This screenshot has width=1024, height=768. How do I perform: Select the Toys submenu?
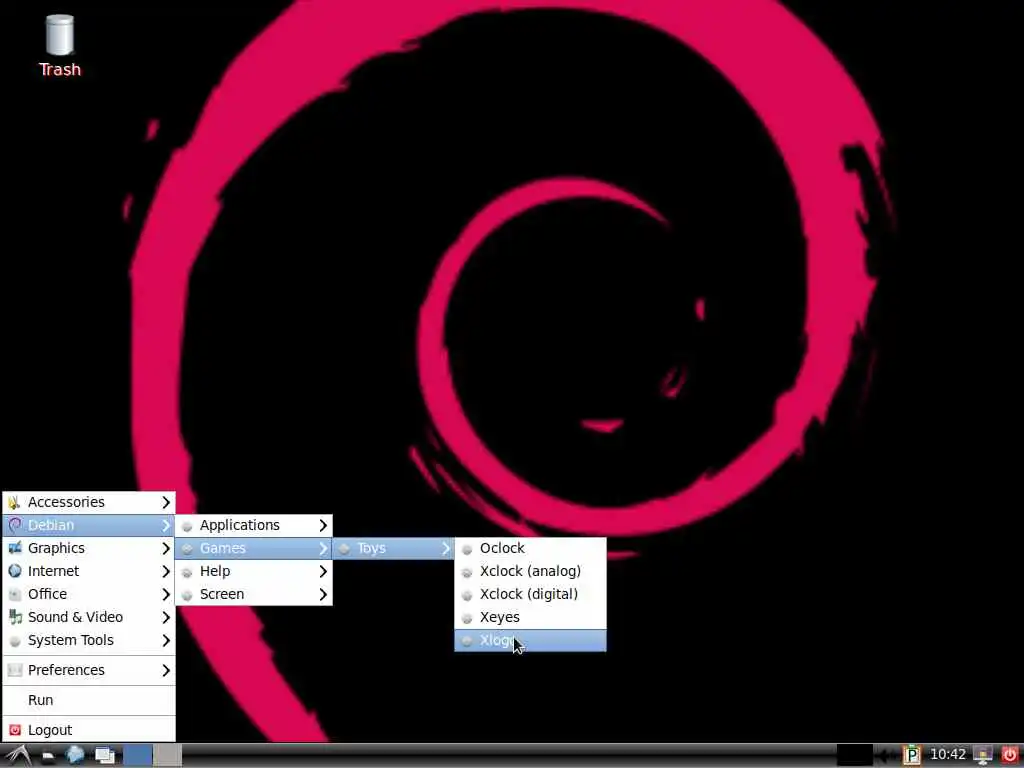(x=393, y=548)
